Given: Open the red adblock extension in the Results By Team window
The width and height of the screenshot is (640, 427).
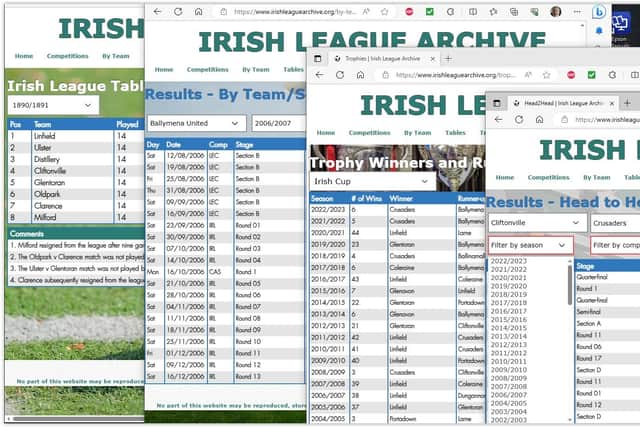Looking at the screenshot, I should [409, 12].
